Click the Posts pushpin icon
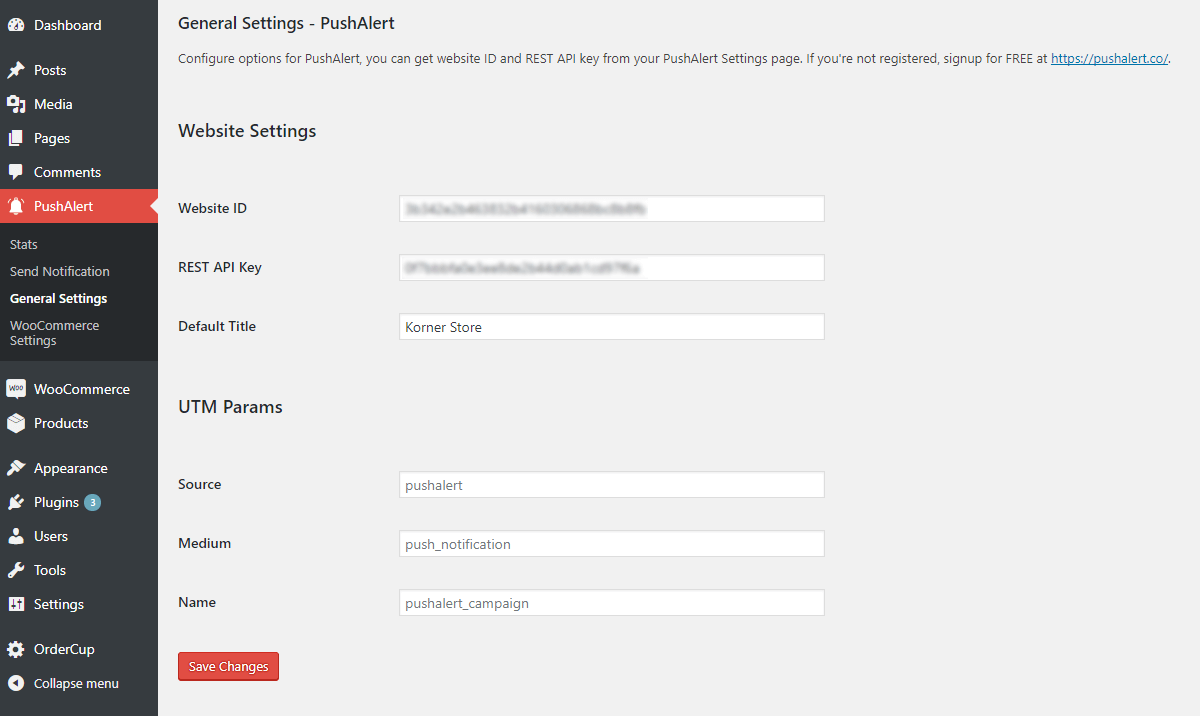This screenshot has width=1200, height=716. pyautogui.click(x=16, y=70)
